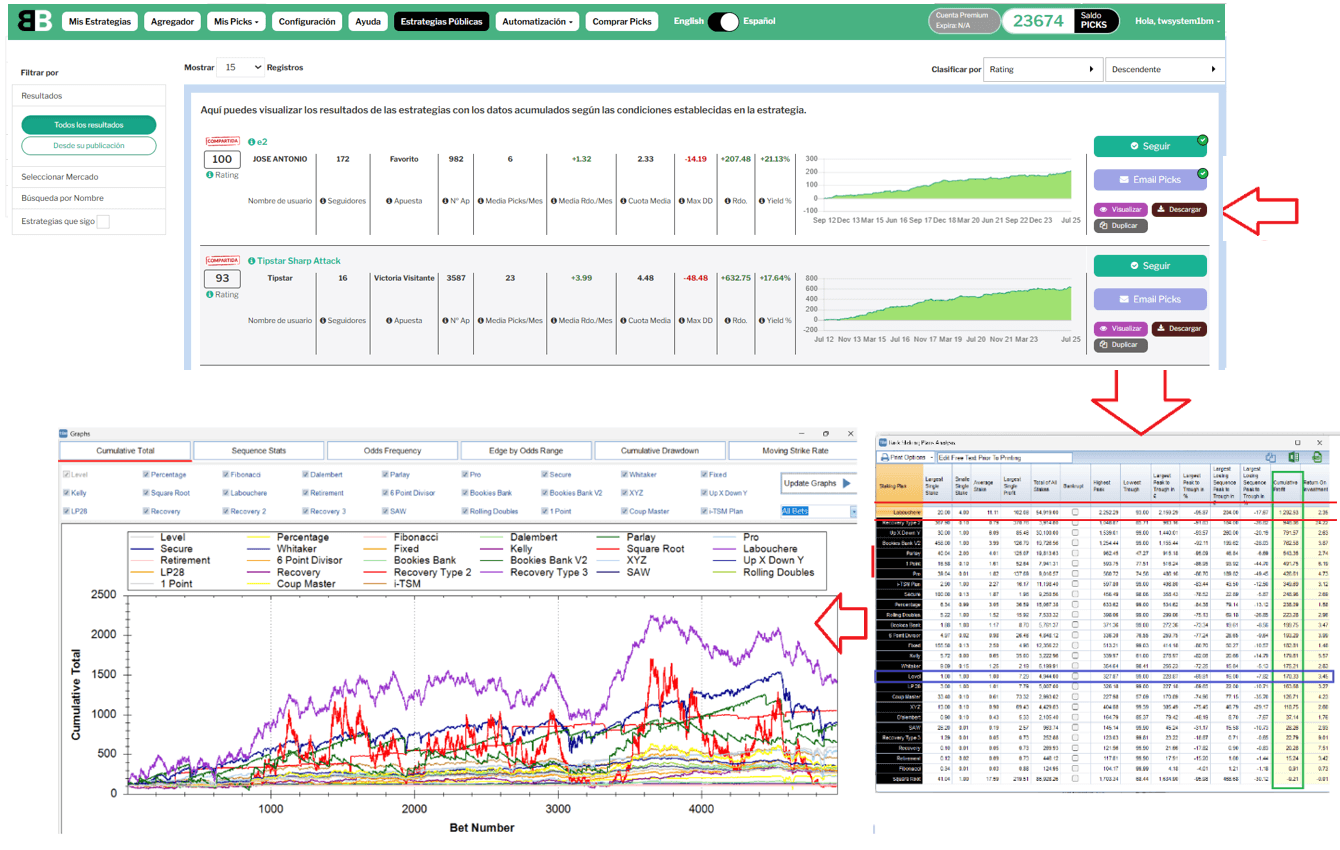Click the Todos los resultados filter button
This screenshot has width=1340, height=850.
(x=89, y=125)
